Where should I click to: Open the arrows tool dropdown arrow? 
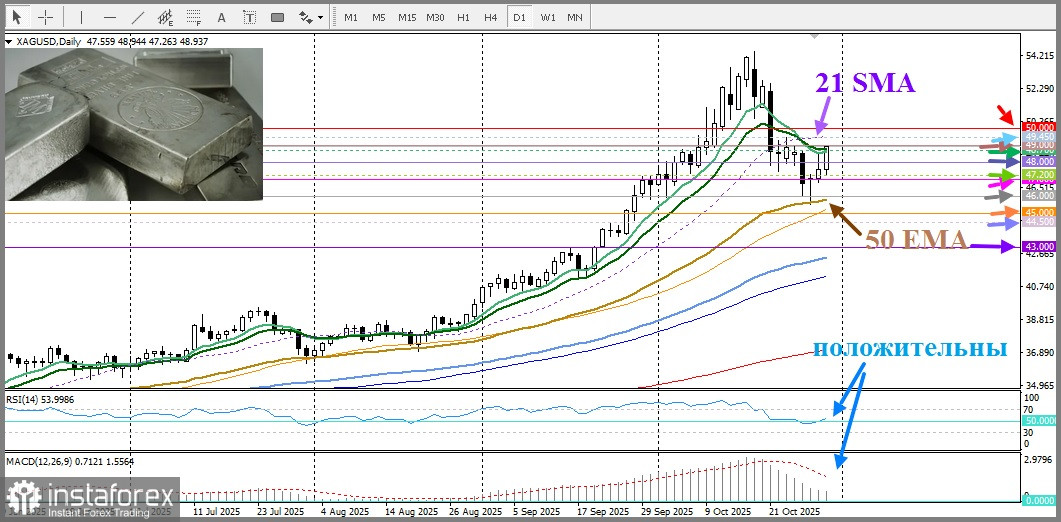click(320, 18)
